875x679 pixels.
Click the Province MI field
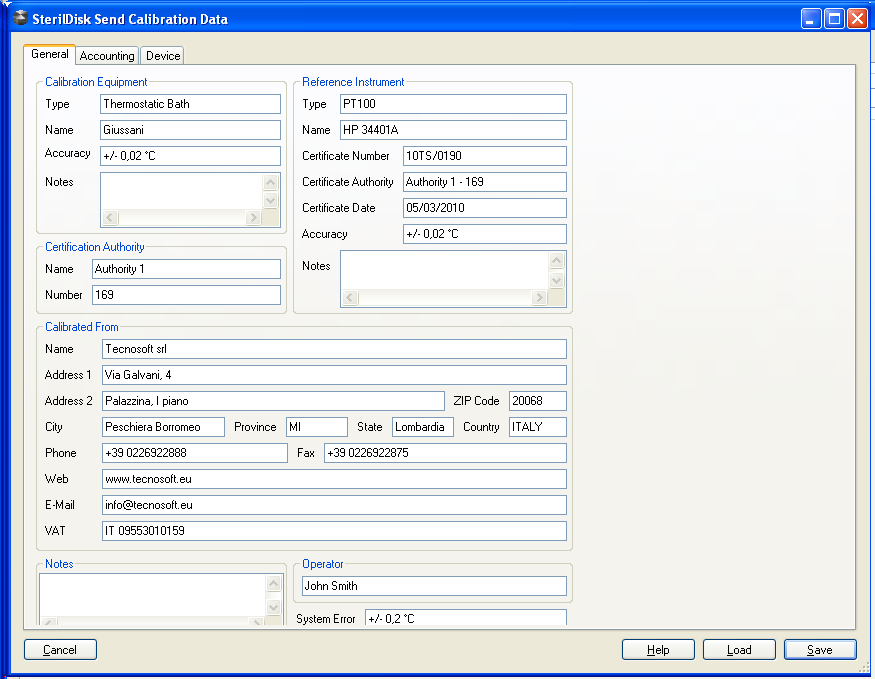317,427
